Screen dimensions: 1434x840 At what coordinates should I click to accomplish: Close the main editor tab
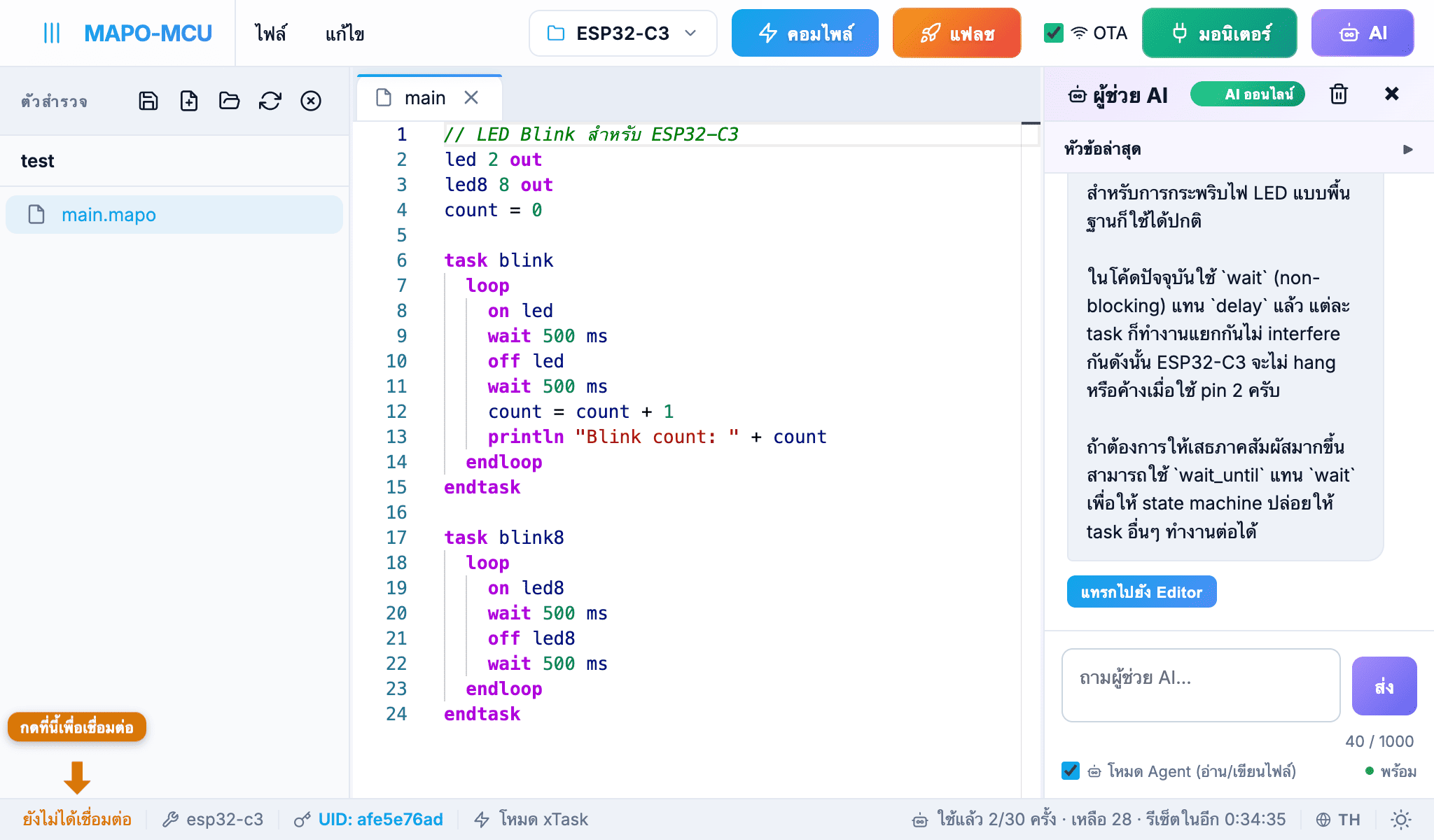click(x=471, y=97)
